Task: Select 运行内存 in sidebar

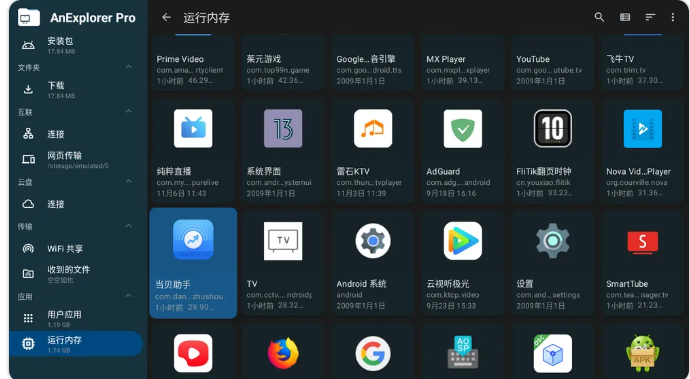Action: [76, 344]
